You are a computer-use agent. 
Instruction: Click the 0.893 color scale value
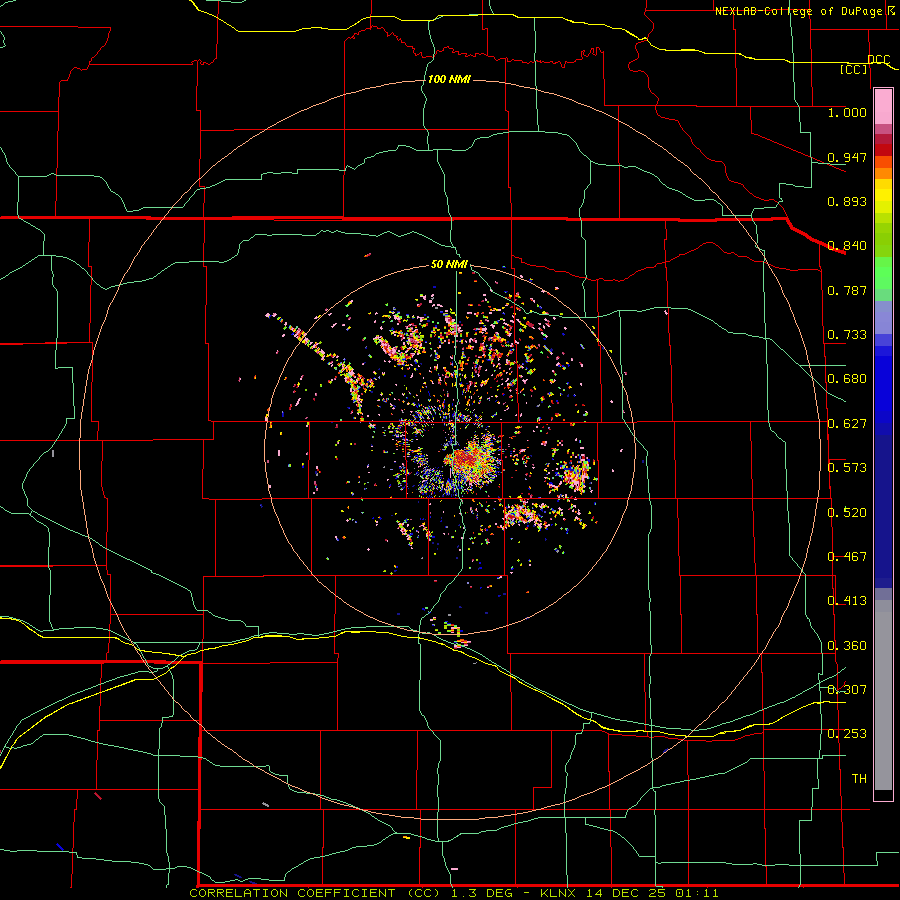(x=847, y=201)
